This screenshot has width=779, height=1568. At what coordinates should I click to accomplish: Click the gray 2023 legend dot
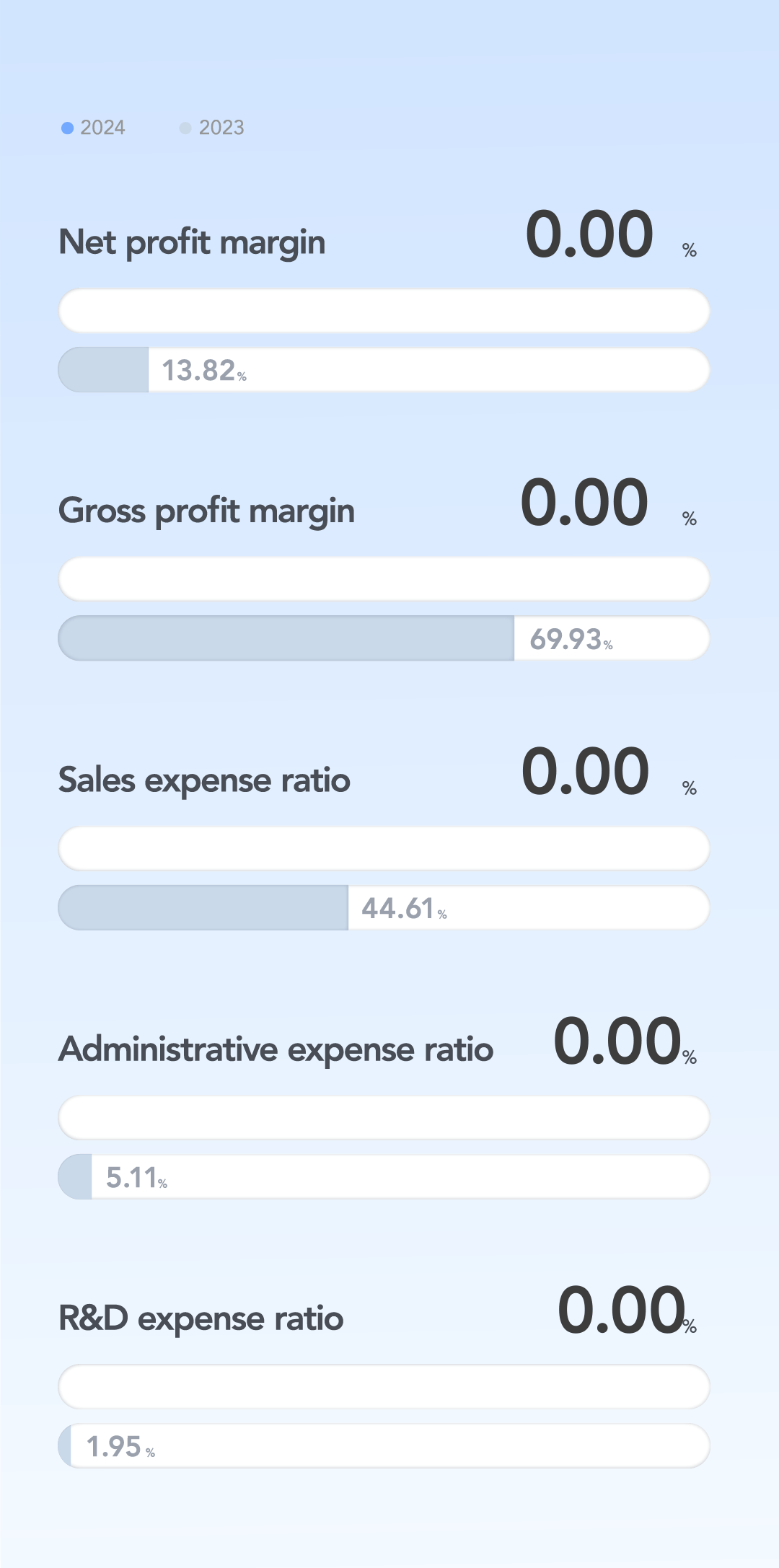tap(185, 128)
